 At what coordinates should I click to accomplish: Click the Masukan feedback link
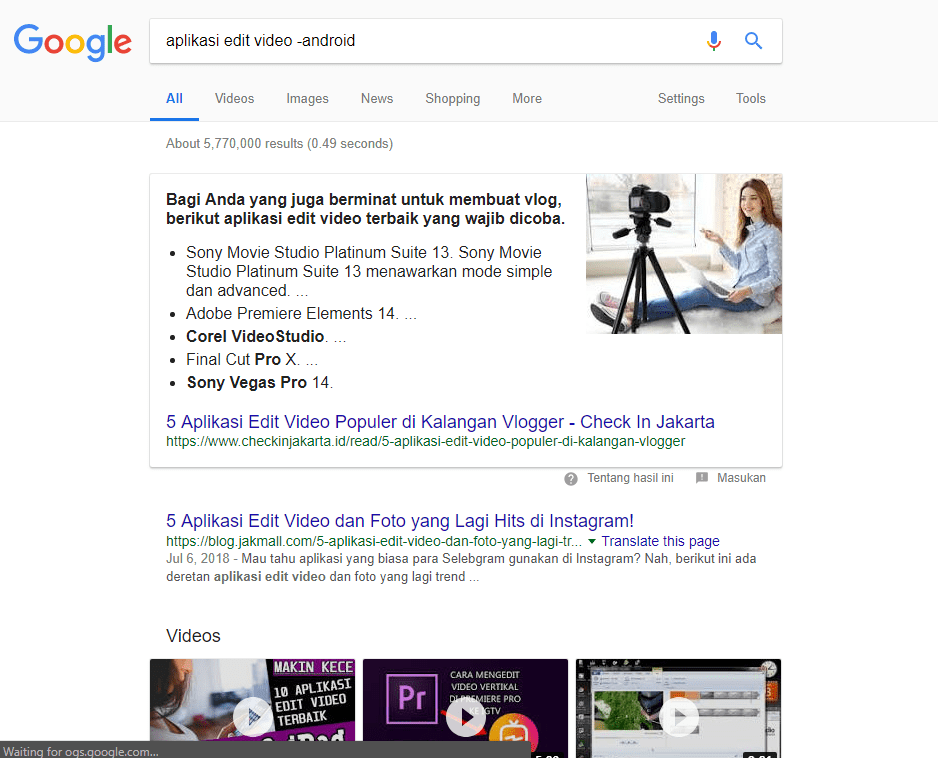click(741, 478)
